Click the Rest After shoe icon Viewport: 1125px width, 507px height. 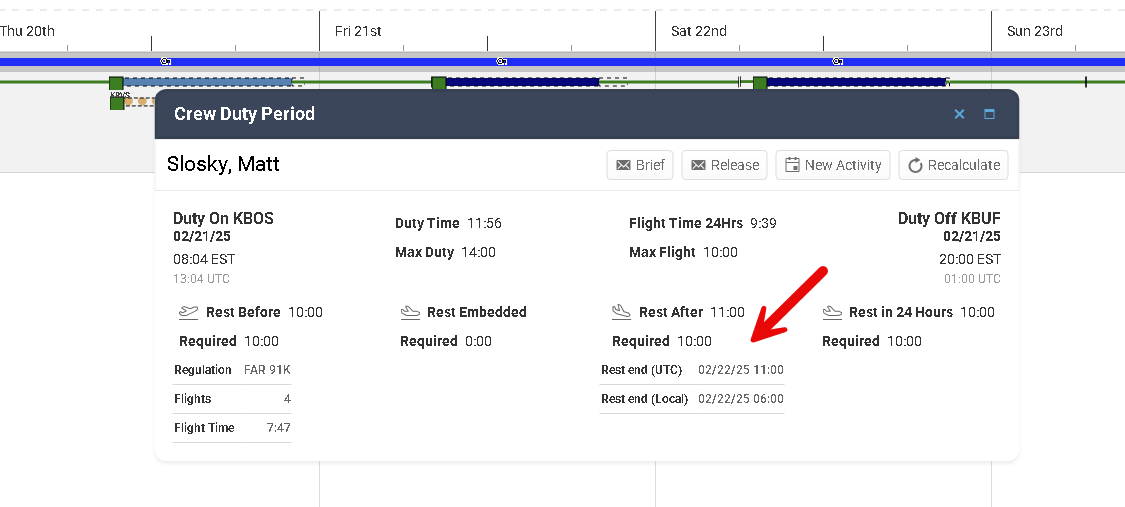pos(622,312)
